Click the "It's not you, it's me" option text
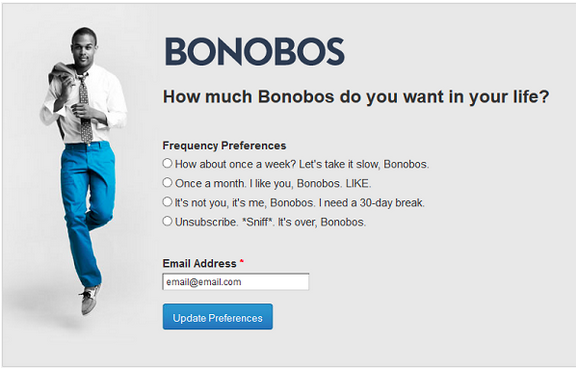581x374 pixels. 220,203
